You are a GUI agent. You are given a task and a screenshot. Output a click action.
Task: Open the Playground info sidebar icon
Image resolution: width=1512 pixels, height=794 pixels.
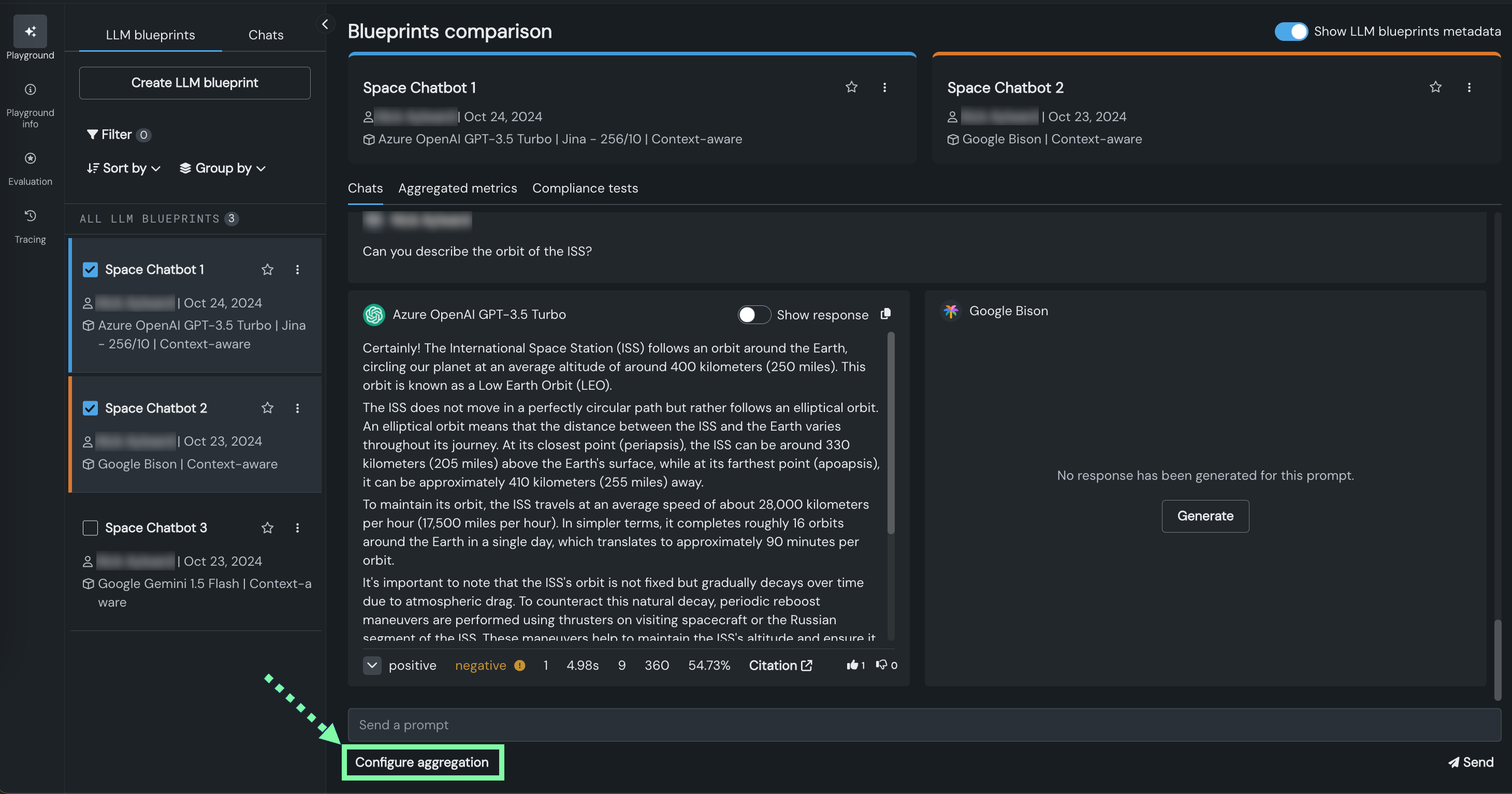coord(30,90)
